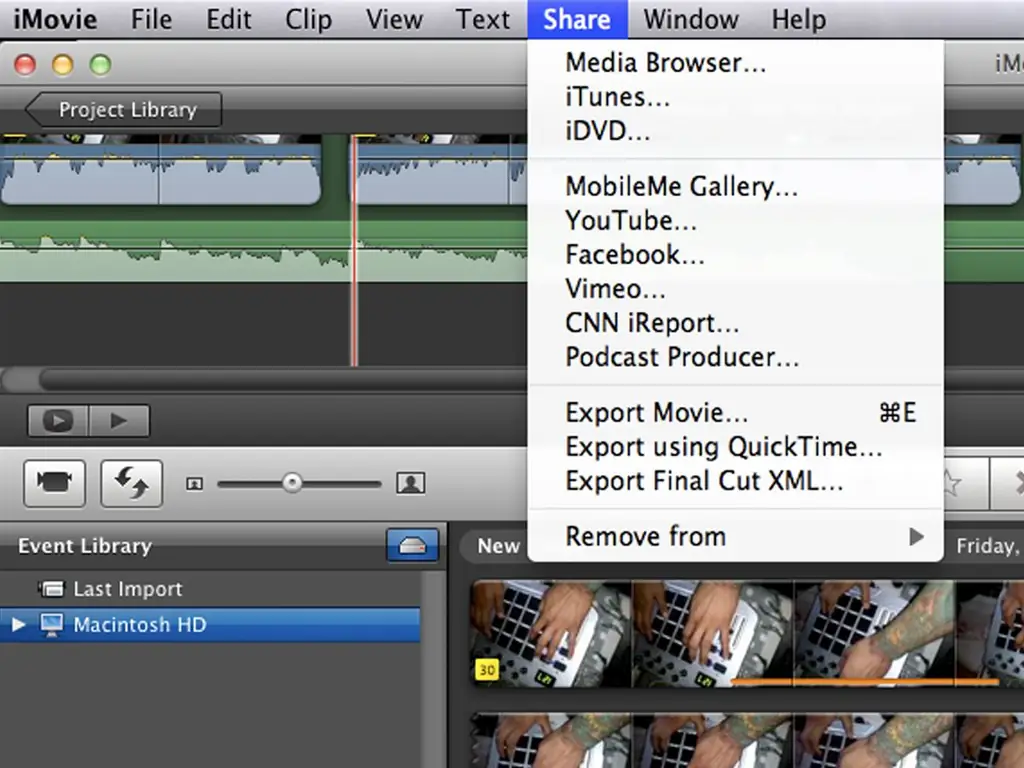Click the Macintosh HD computer icon
The image size is (1024, 768).
(x=52, y=624)
